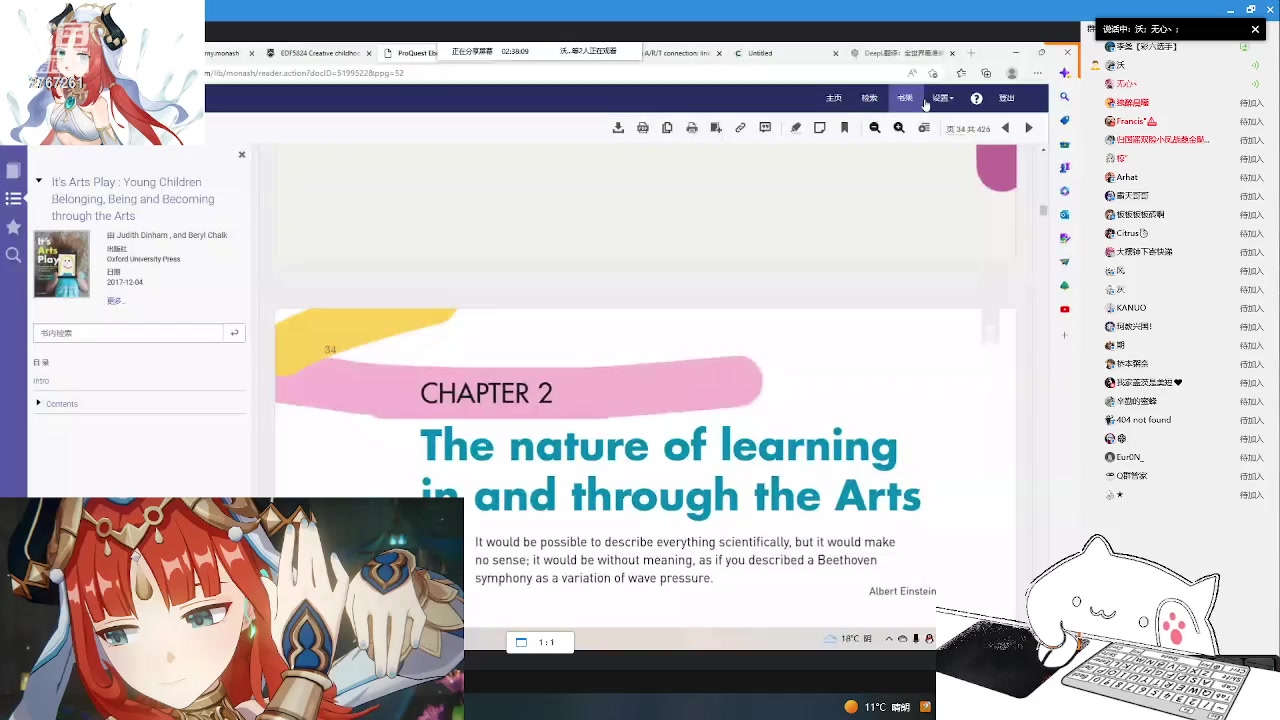Click the copy pages icon in reader toolbar

(x=667, y=128)
